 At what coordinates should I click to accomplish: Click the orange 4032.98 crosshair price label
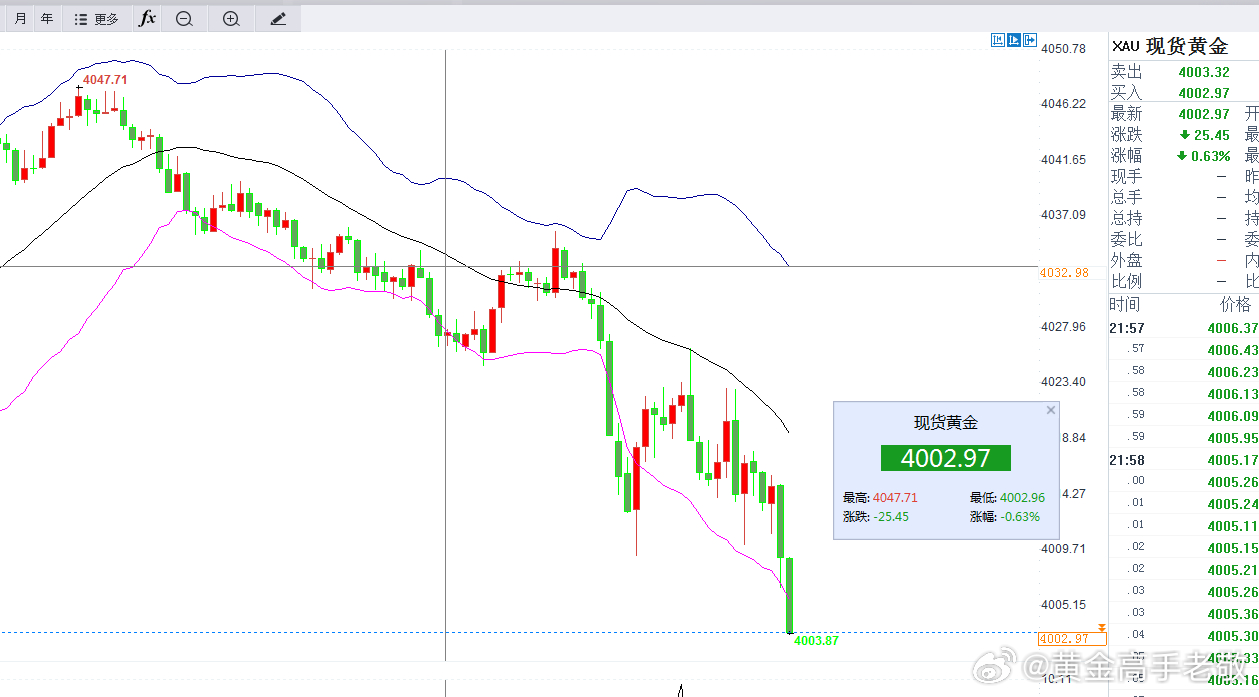1064,272
